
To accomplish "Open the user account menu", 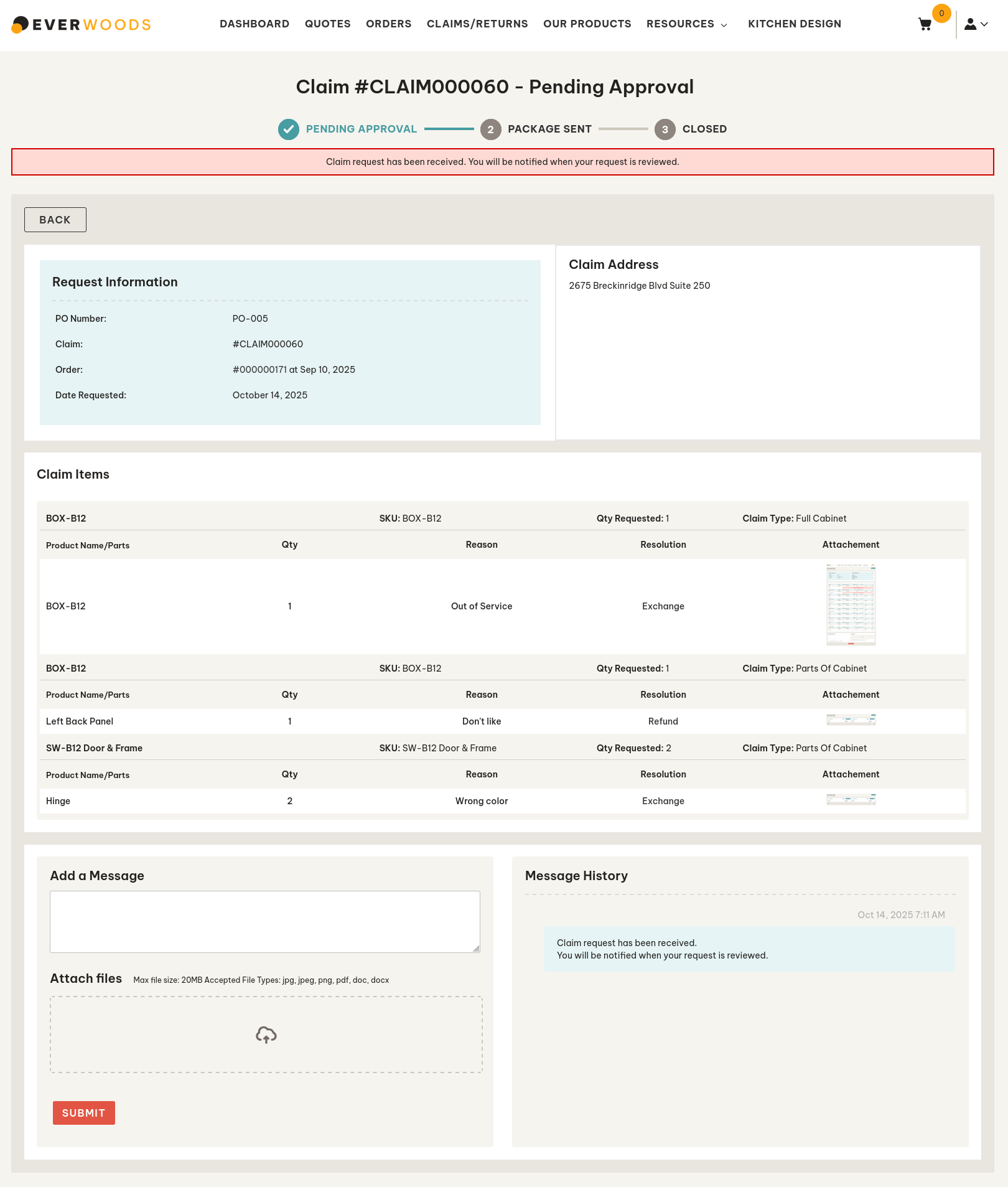I will pyautogui.click(x=976, y=24).
